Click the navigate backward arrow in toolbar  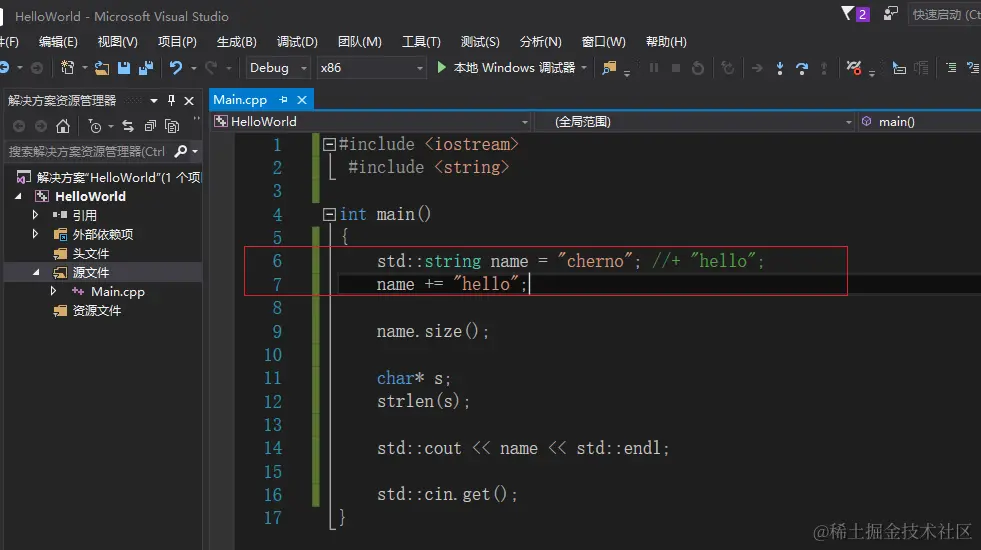[5, 68]
